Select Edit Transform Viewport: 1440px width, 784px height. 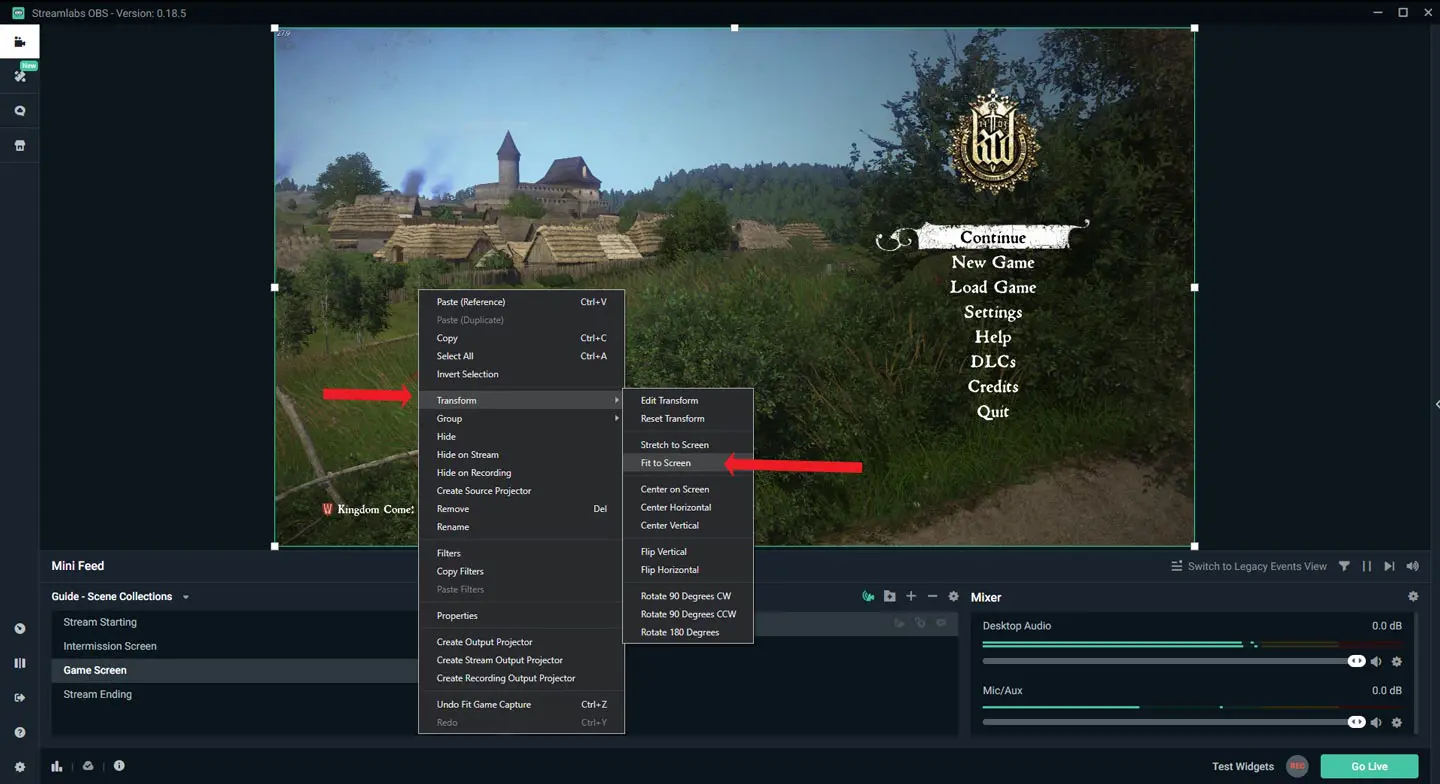(687, 400)
